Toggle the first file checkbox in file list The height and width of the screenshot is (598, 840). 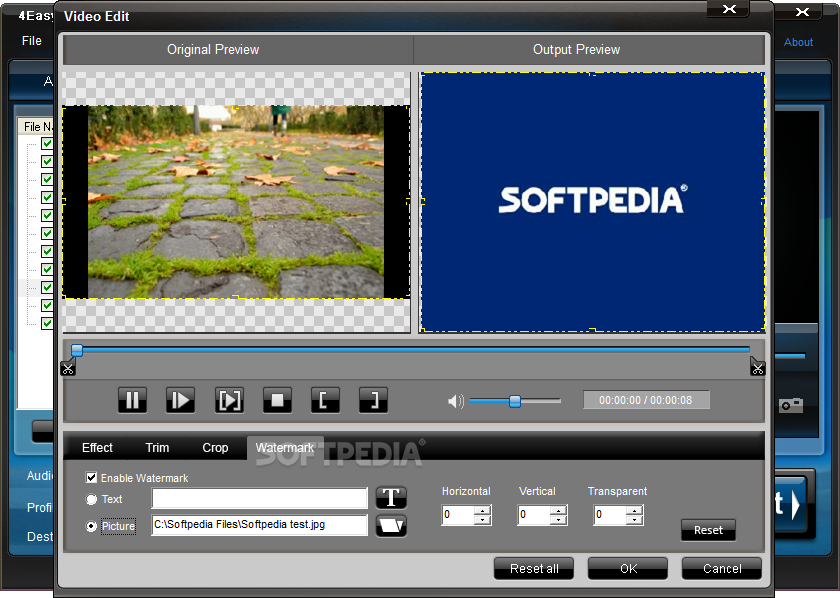[47, 144]
